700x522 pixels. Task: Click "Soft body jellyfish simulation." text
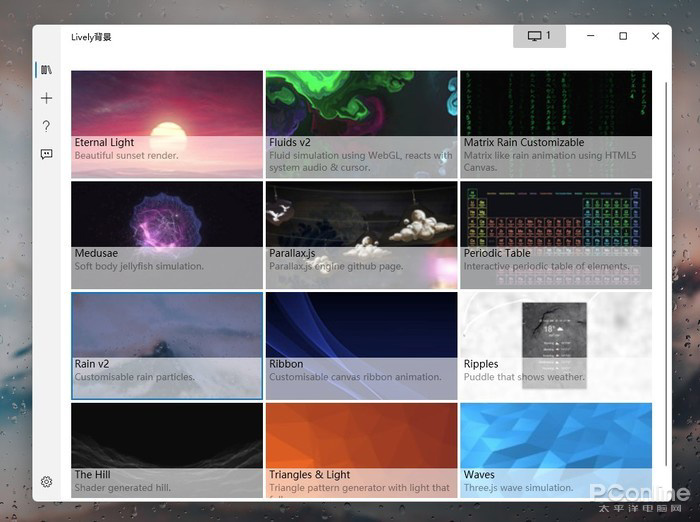(139, 266)
